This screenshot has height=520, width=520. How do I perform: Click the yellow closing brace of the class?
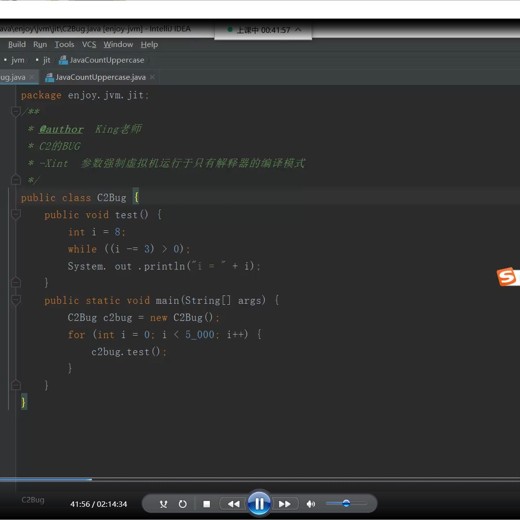[24, 402]
